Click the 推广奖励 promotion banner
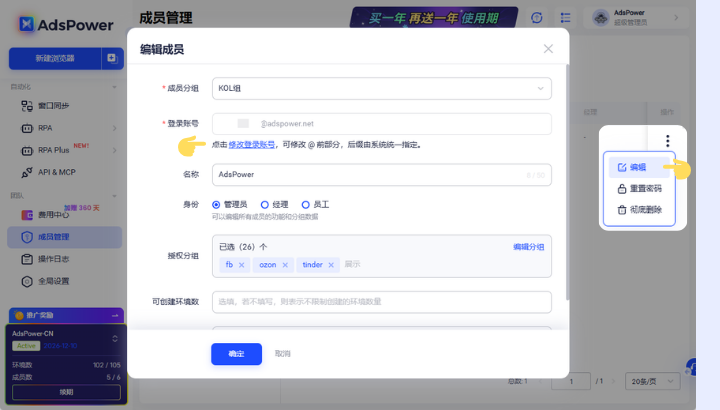This screenshot has width=720, height=410. click(66, 315)
